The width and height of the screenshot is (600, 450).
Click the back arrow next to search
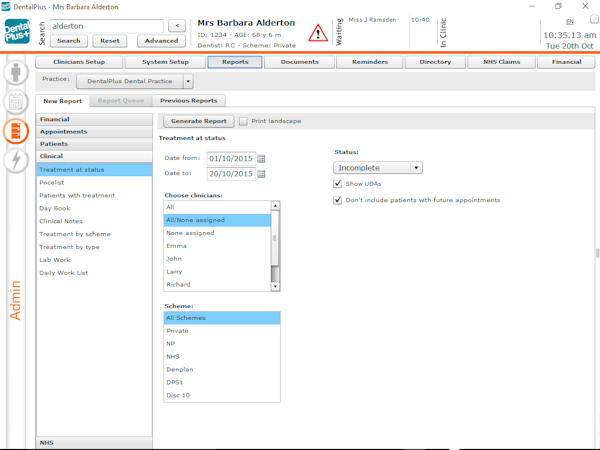(x=177, y=26)
